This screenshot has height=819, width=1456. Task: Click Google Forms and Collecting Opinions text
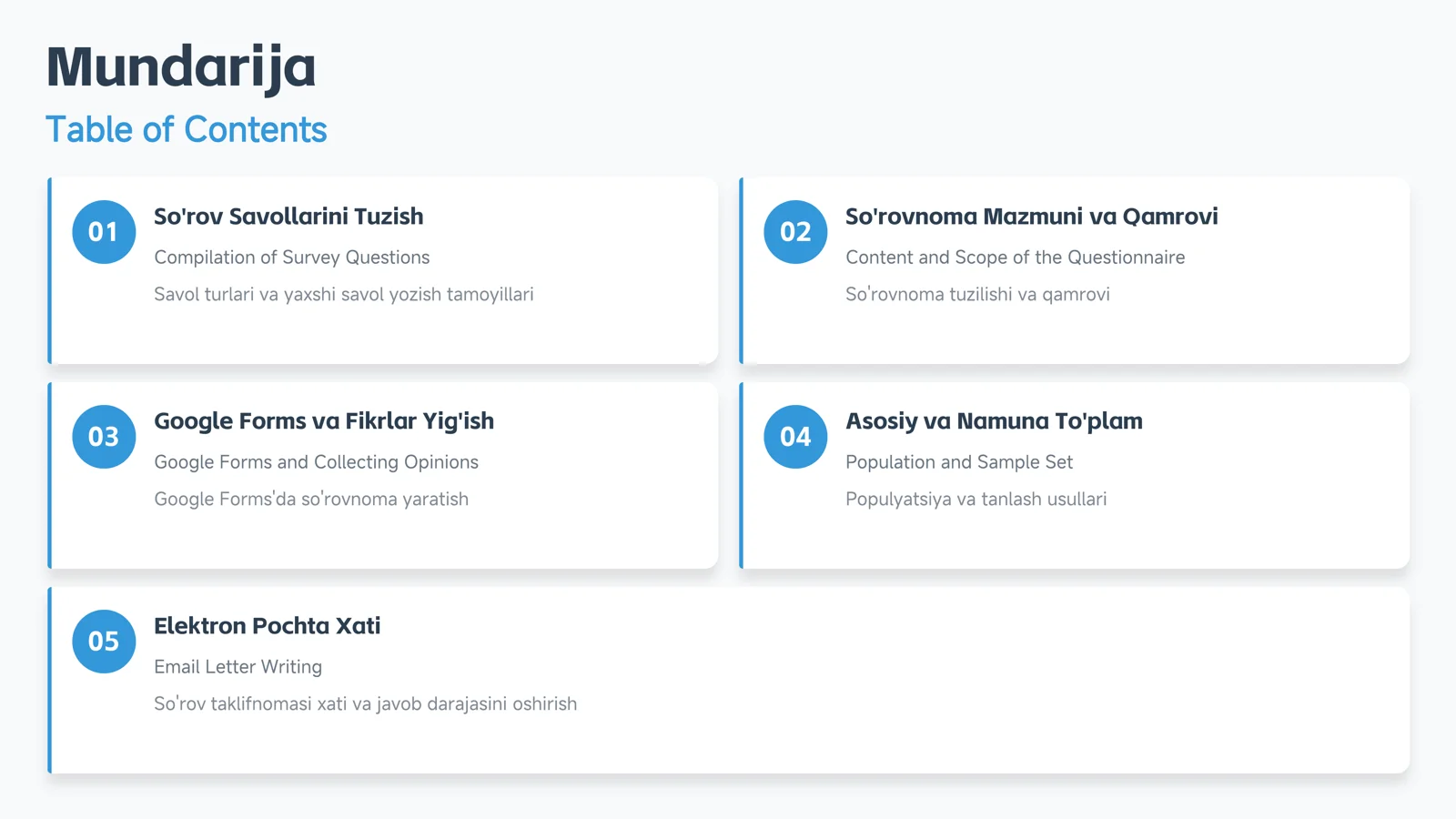tap(316, 462)
